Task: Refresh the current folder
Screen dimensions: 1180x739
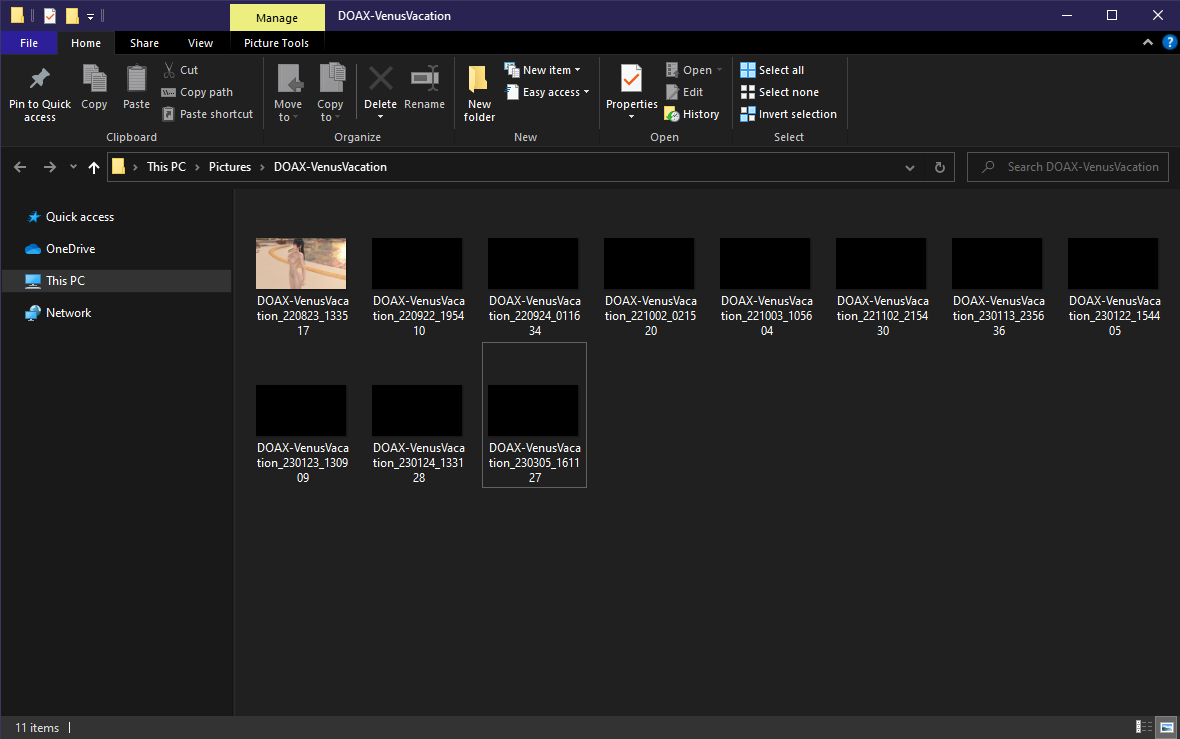Action: click(939, 167)
